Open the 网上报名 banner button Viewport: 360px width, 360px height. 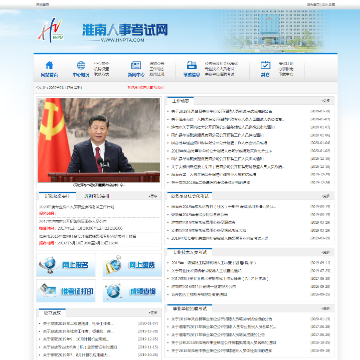point(66,265)
